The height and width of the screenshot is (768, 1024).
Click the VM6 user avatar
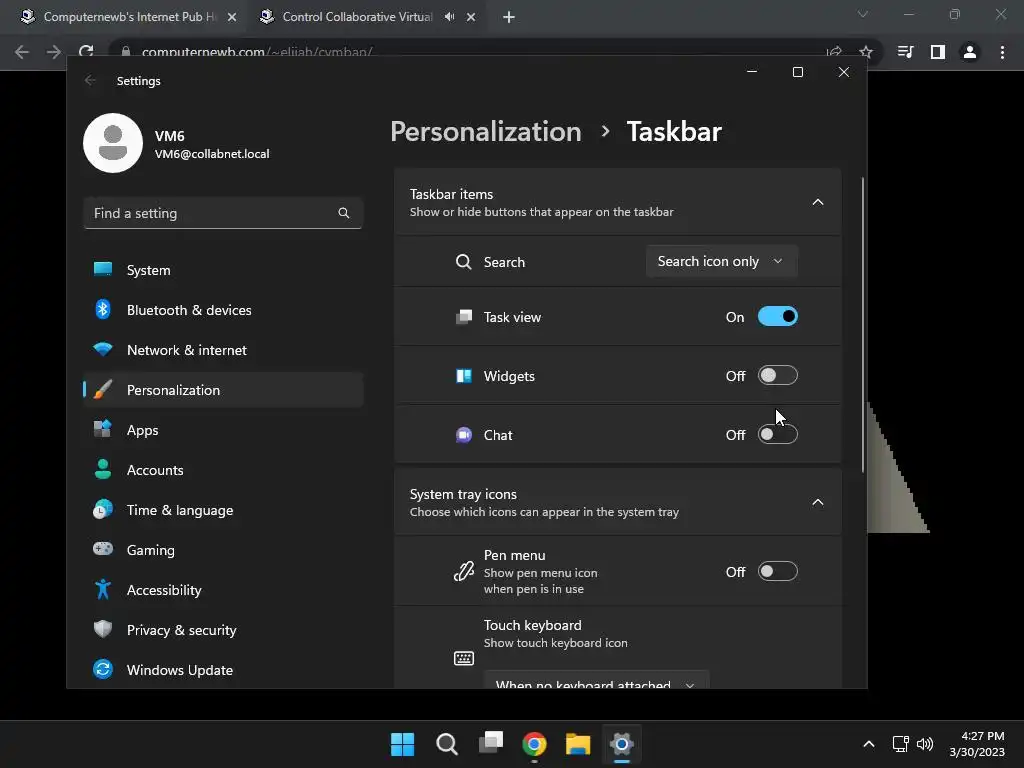pos(113,143)
